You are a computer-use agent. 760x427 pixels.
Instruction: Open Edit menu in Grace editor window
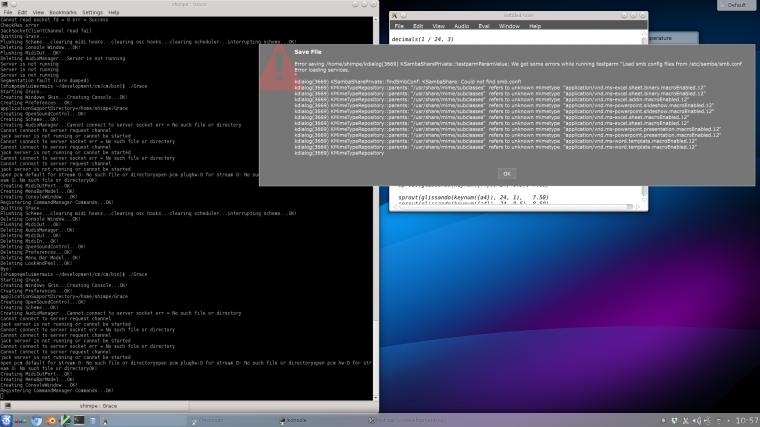tap(418, 26)
